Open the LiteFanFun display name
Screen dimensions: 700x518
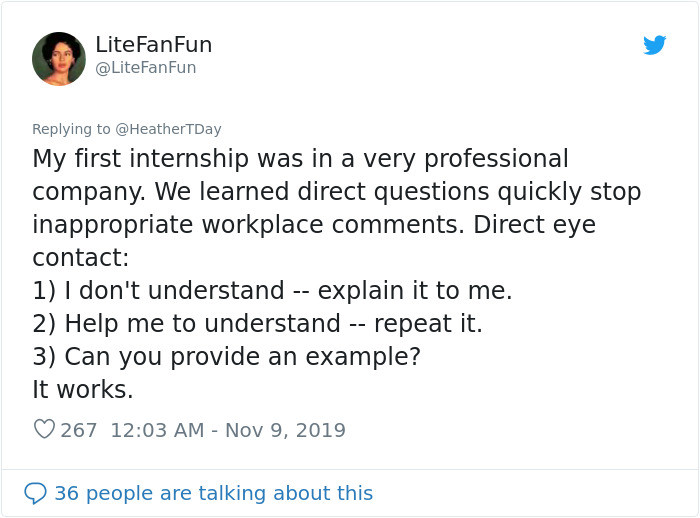coord(153,45)
